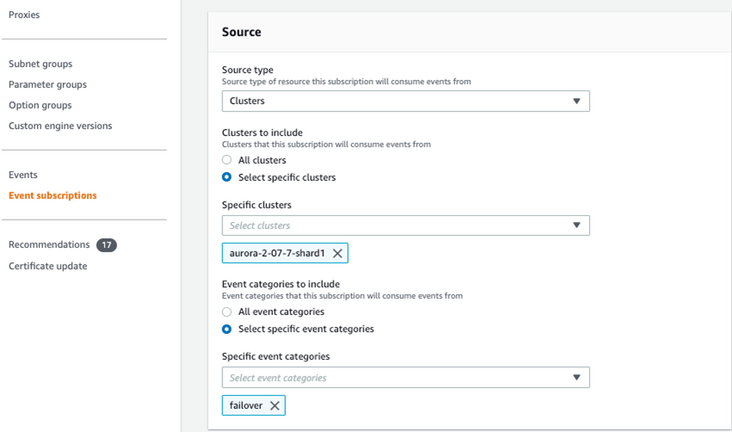The height and width of the screenshot is (432, 732).
Task: Expand the Select event categories dropdown
Action: click(x=405, y=378)
